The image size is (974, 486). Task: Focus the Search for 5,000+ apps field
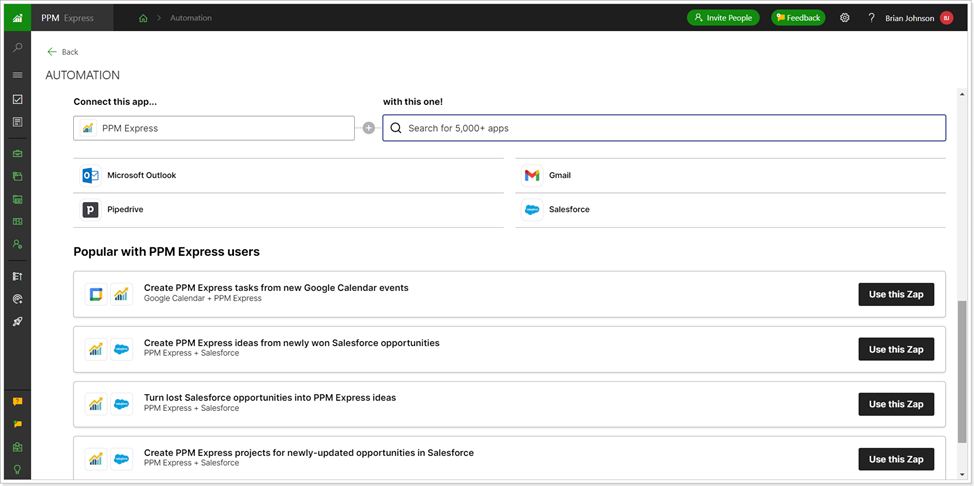pyautogui.click(x=664, y=128)
